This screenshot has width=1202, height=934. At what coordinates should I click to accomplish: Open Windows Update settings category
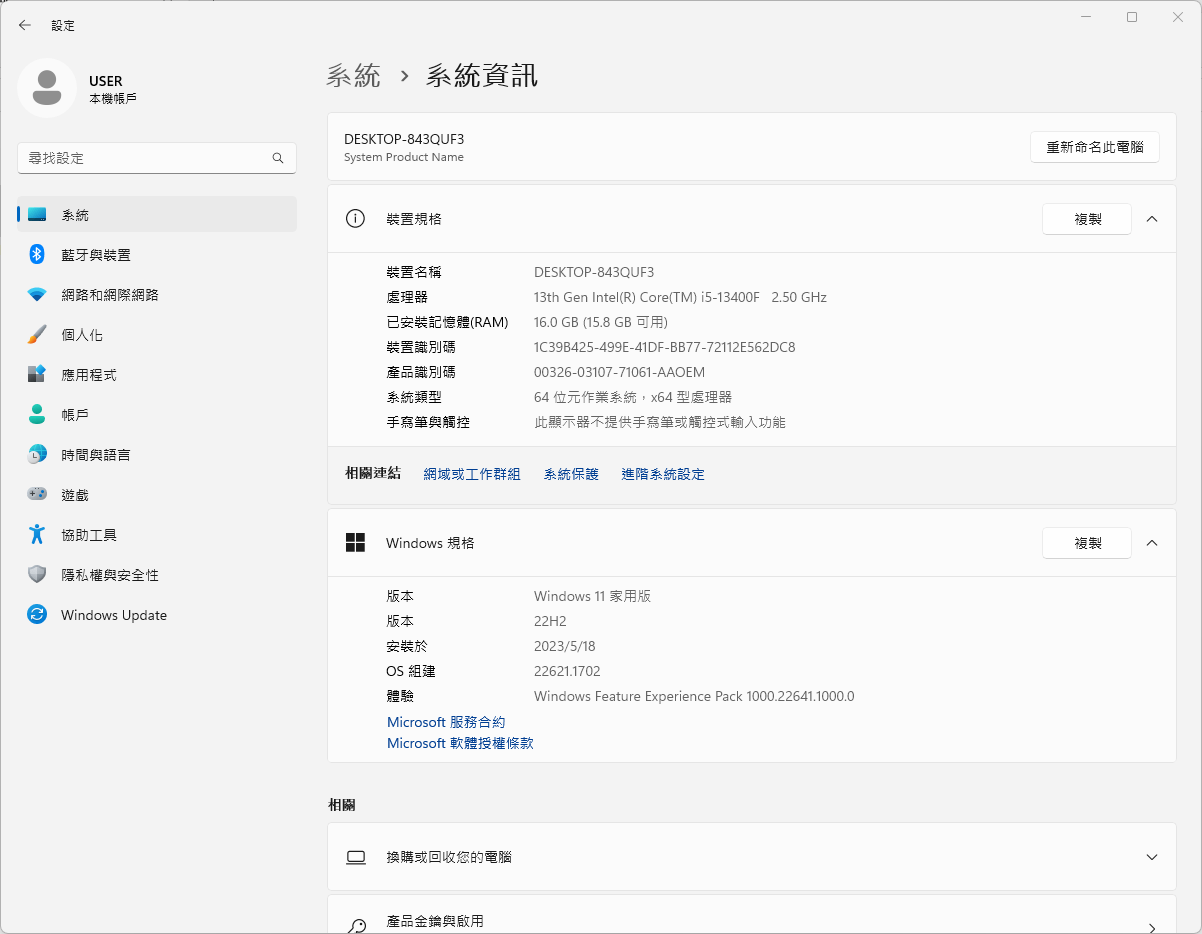157,615
